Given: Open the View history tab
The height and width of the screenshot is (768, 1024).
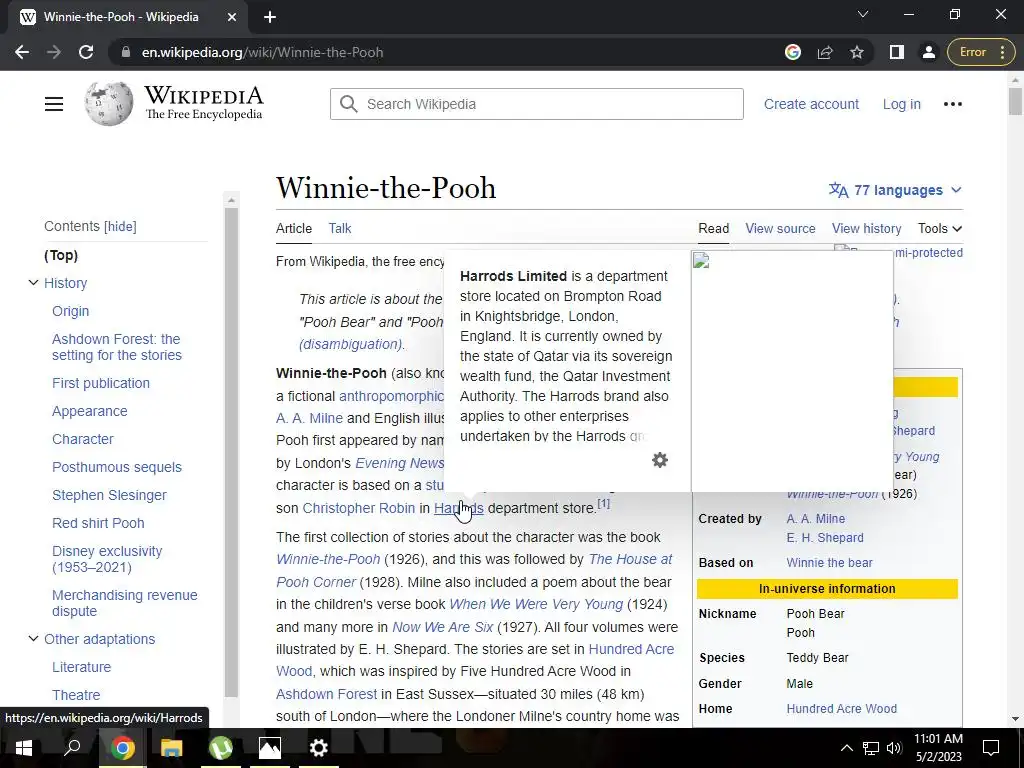Looking at the screenshot, I should (867, 229).
